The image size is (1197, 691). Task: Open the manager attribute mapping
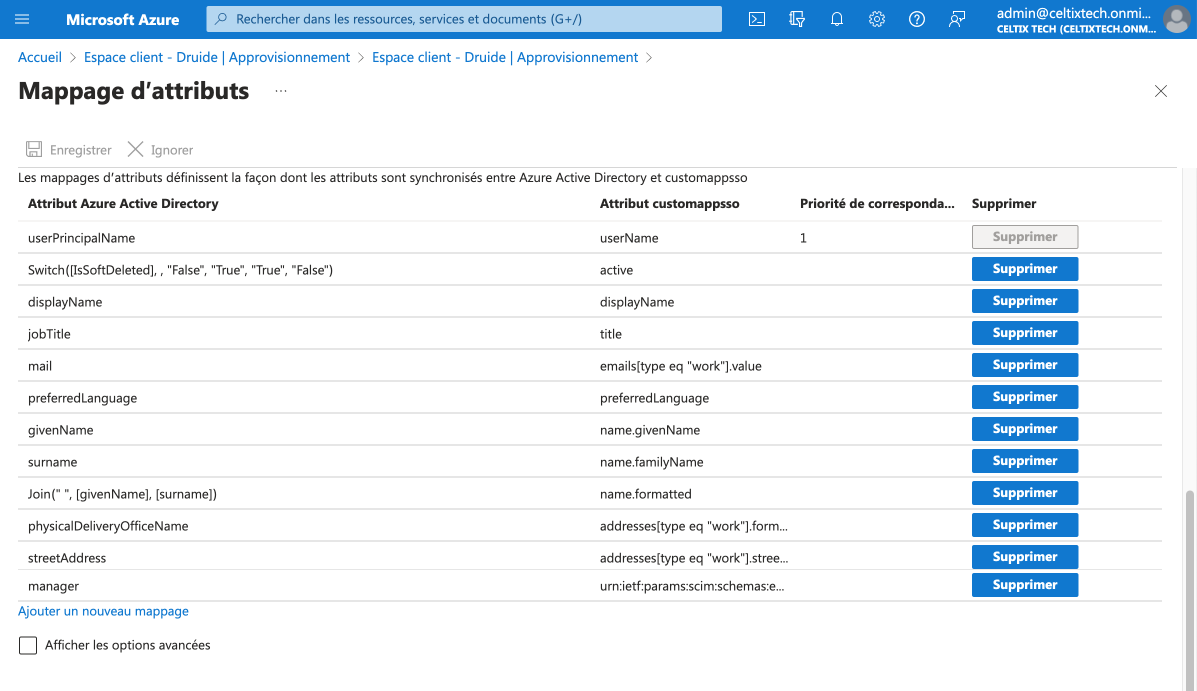[53, 586]
